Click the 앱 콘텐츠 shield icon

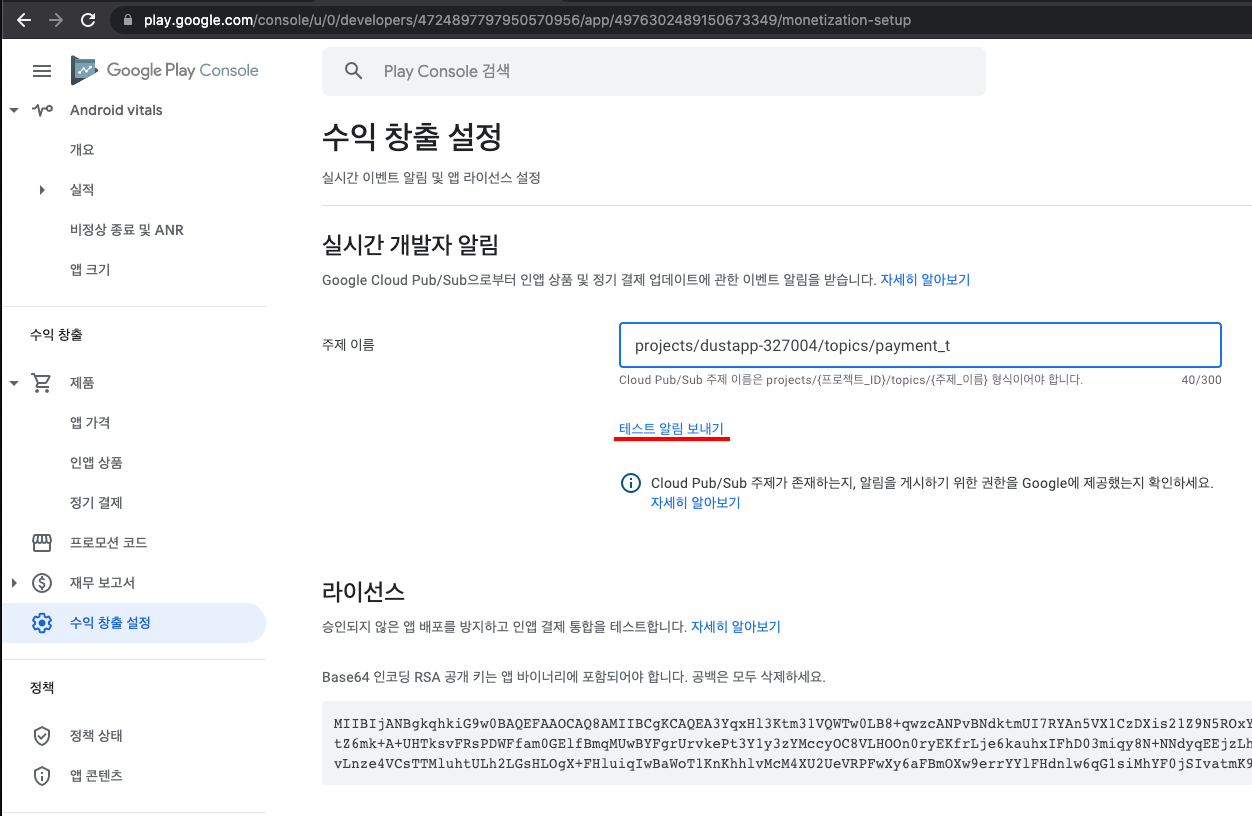pos(42,776)
